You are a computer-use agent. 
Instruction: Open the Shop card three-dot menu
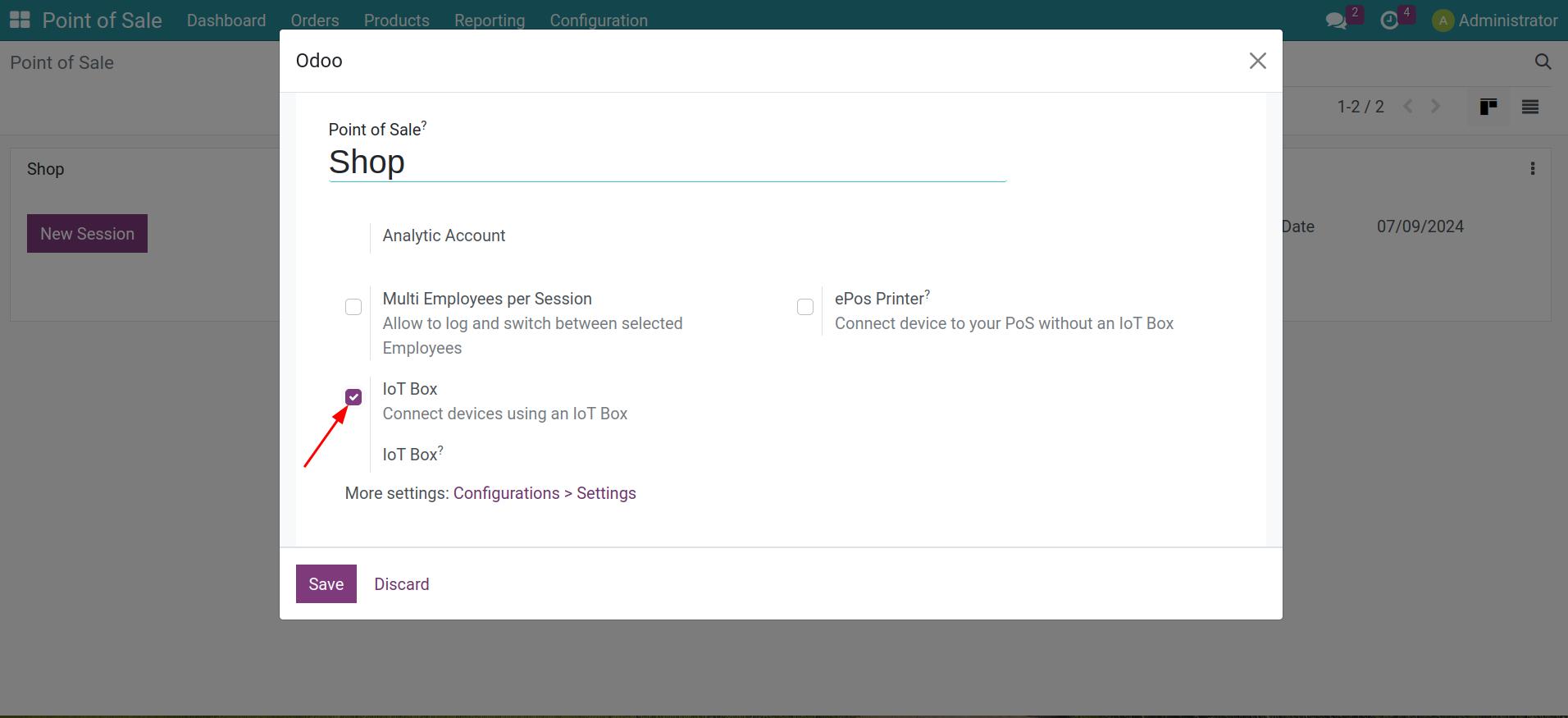coord(1532,169)
